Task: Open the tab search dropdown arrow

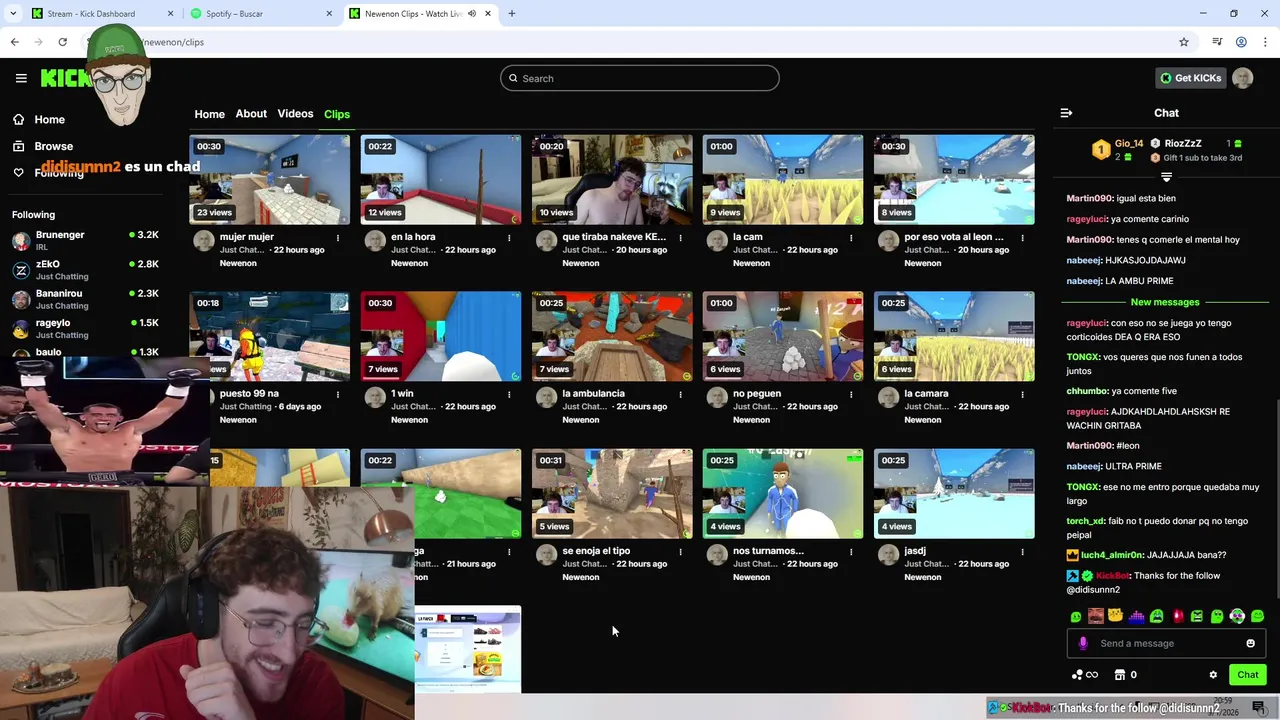Action: 13,14
